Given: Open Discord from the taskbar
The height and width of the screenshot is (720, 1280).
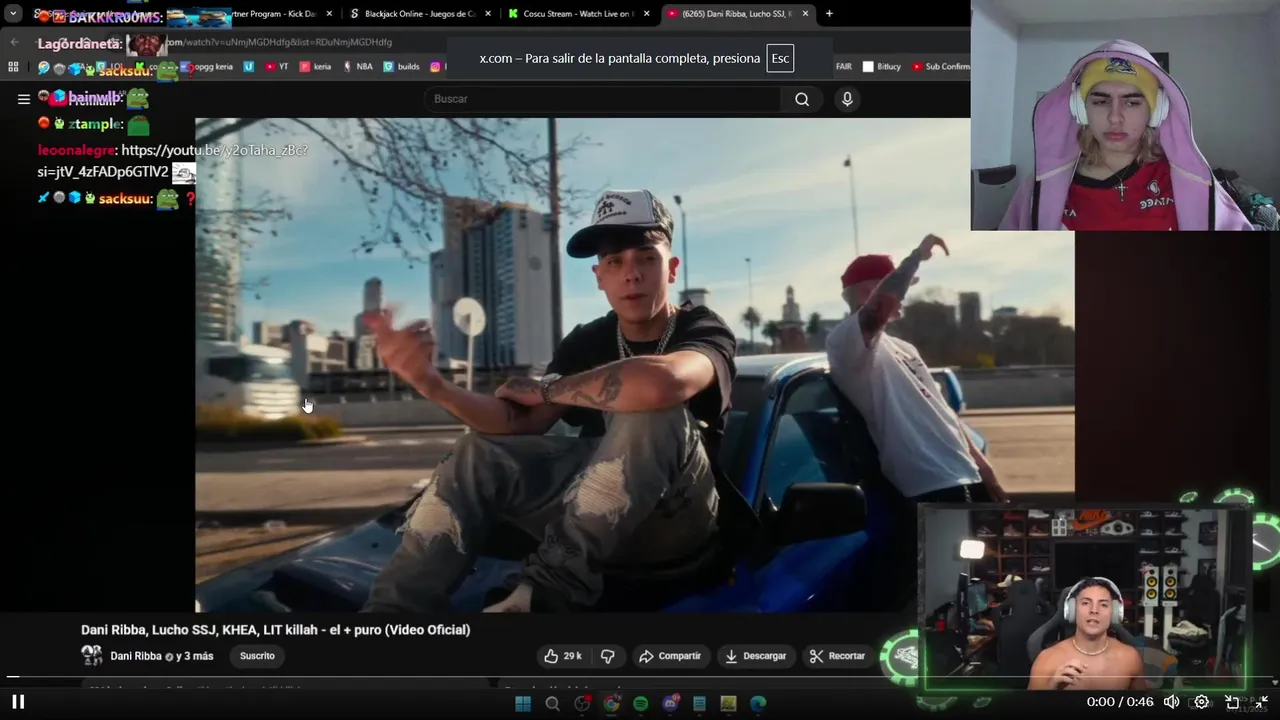Looking at the screenshot, I should click(x=670, y=703).
